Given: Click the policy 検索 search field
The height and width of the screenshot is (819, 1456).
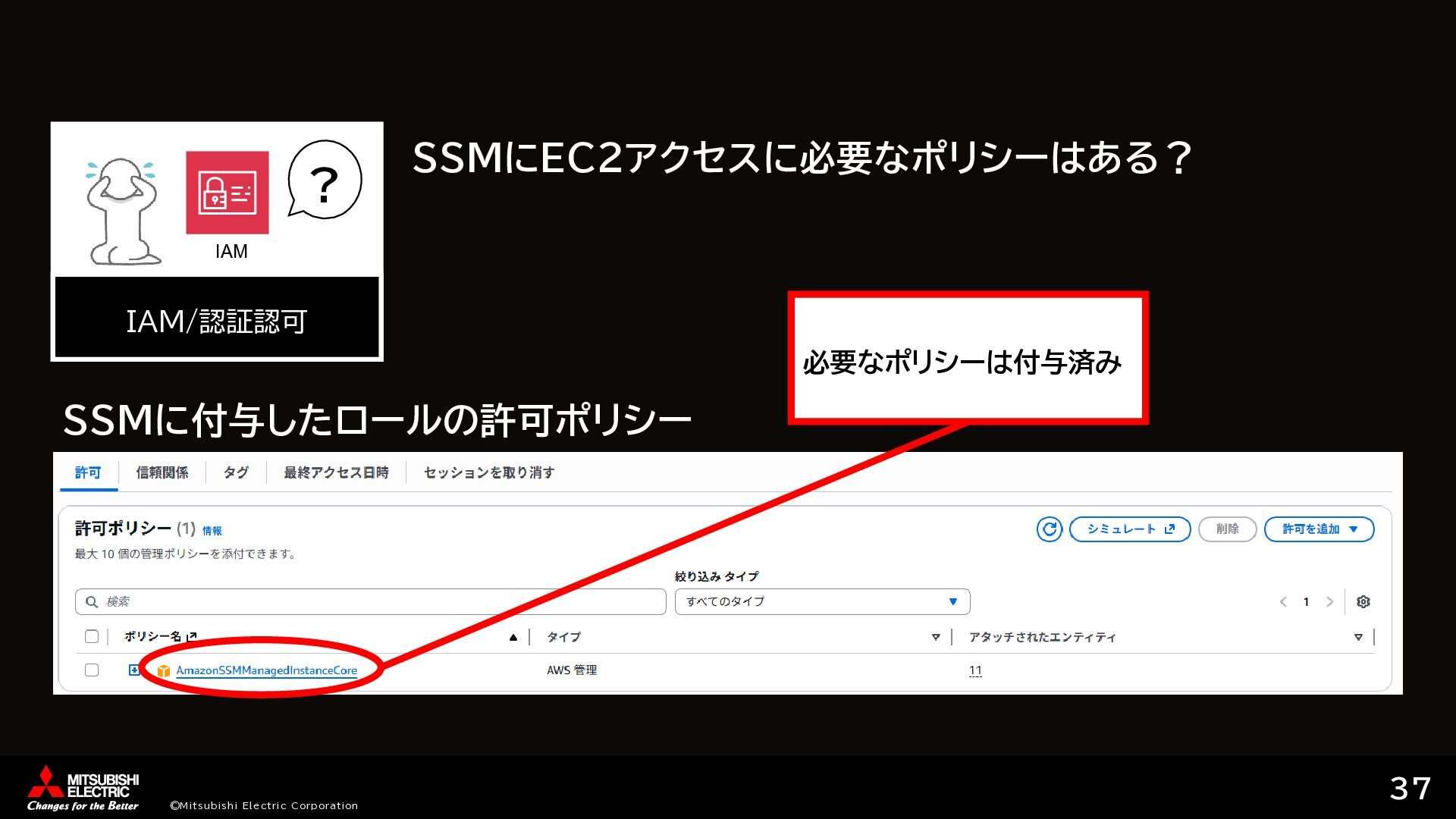Looking at the screenshot, I should [x=370, y=601].
